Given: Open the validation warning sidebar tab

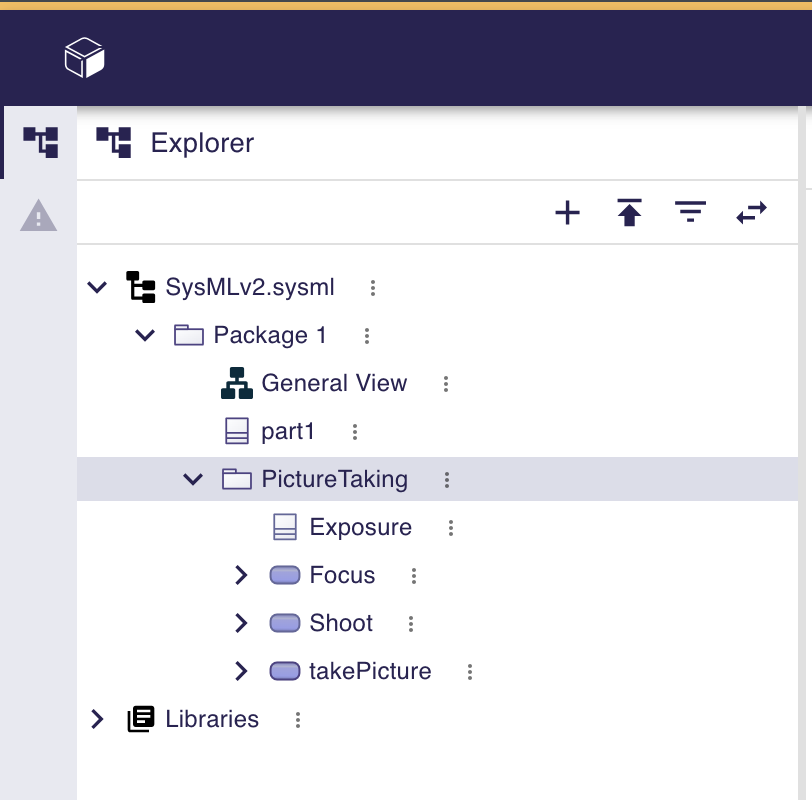Looking at the screenshot, I should coord(39,215).
